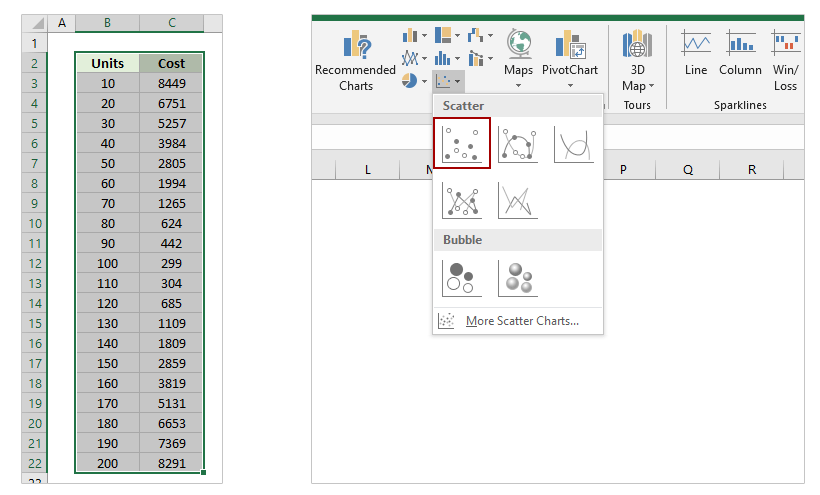Click the cell with value 304

coord(172,283)
